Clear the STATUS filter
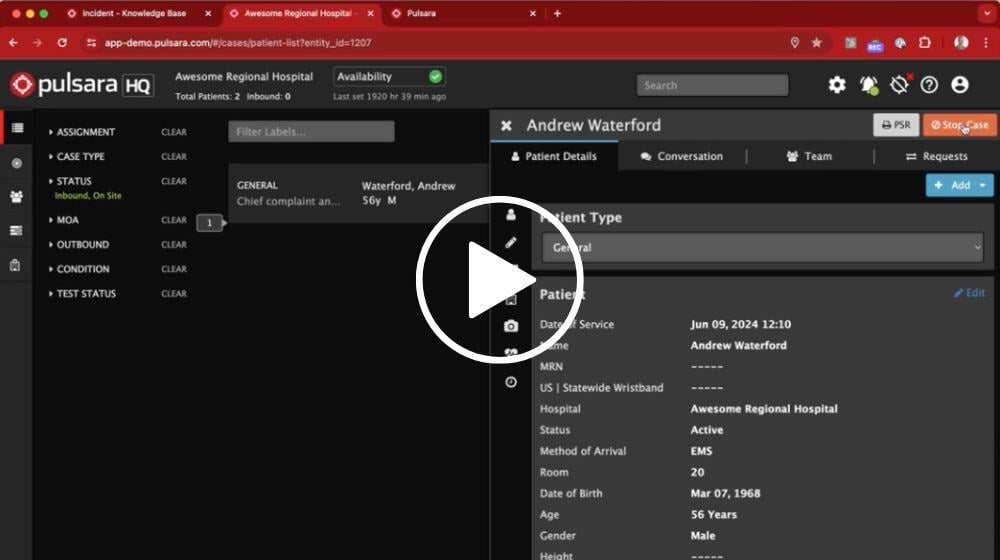 [x=173, y=181]
